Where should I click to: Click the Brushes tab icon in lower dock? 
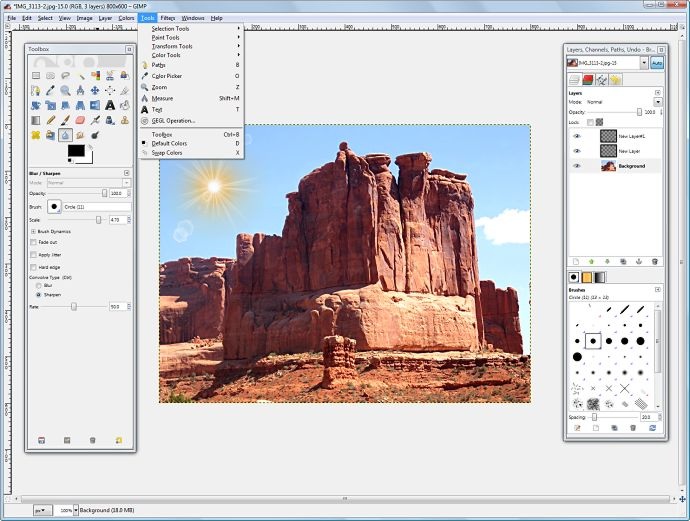click(x=574, y=277)
